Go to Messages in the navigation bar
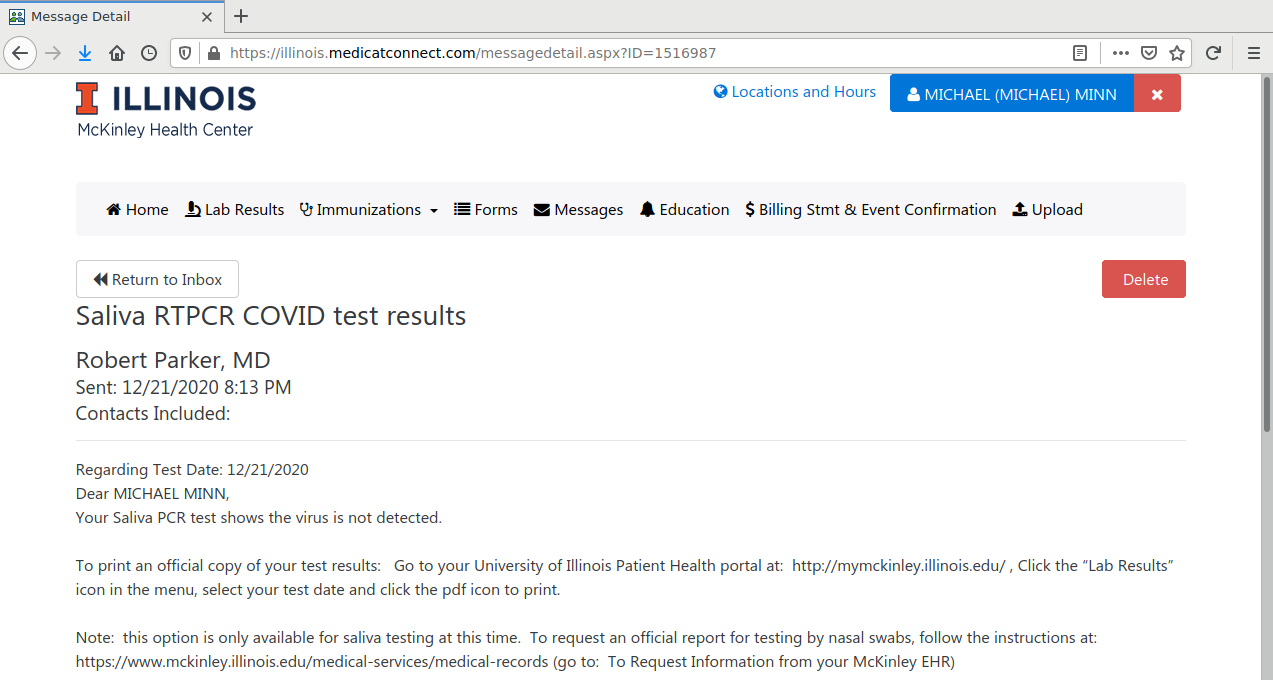The image size is (1273, 680). click(x=578, y=210)
